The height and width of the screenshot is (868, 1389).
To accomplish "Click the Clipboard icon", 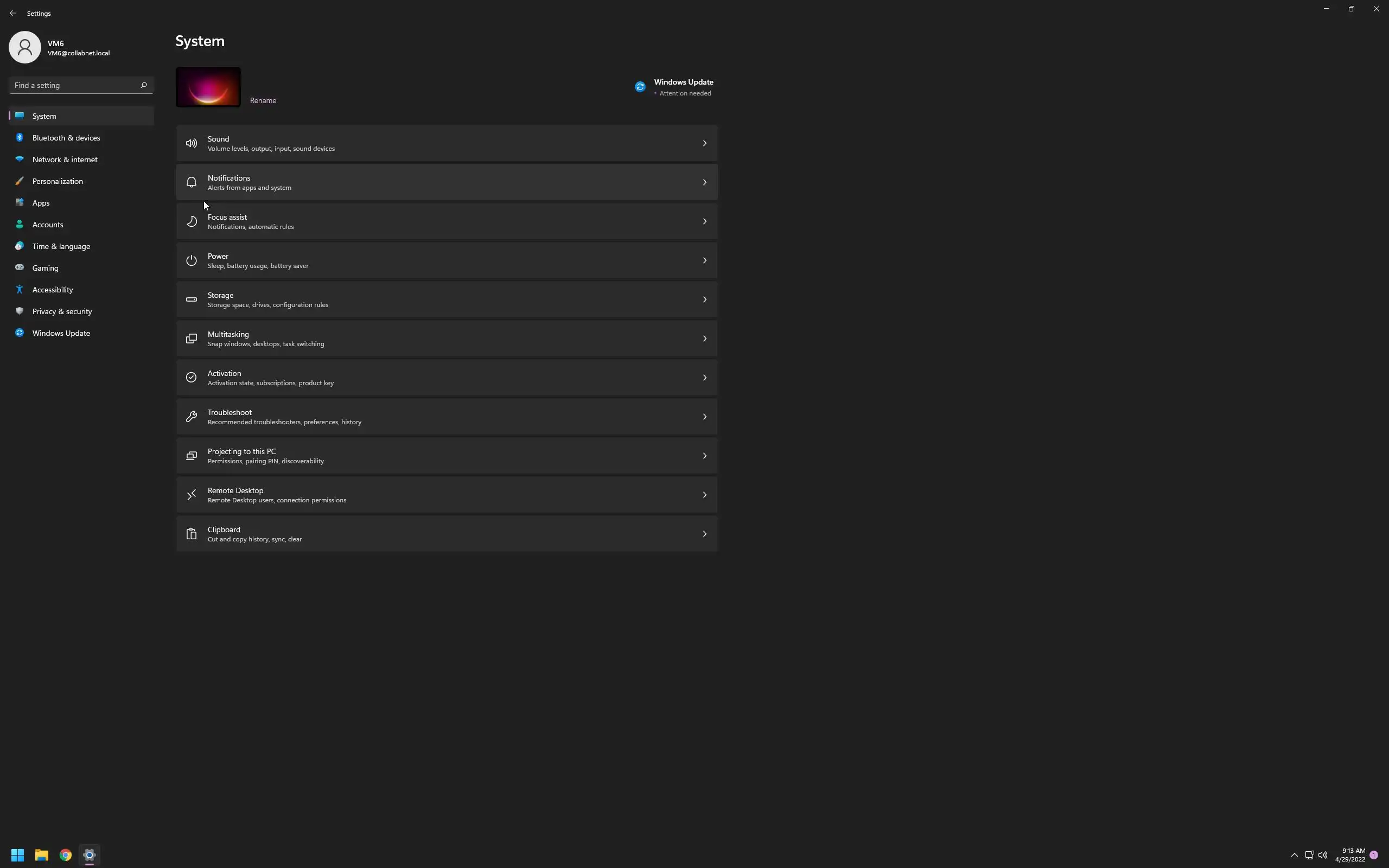I will click(191, 534).
